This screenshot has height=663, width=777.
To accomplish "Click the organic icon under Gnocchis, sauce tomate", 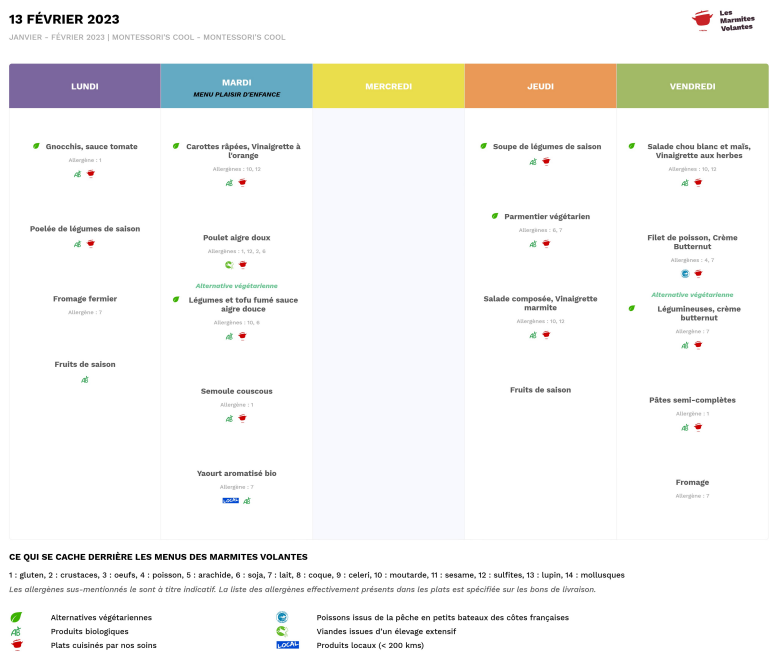I will tap(78, 174).
